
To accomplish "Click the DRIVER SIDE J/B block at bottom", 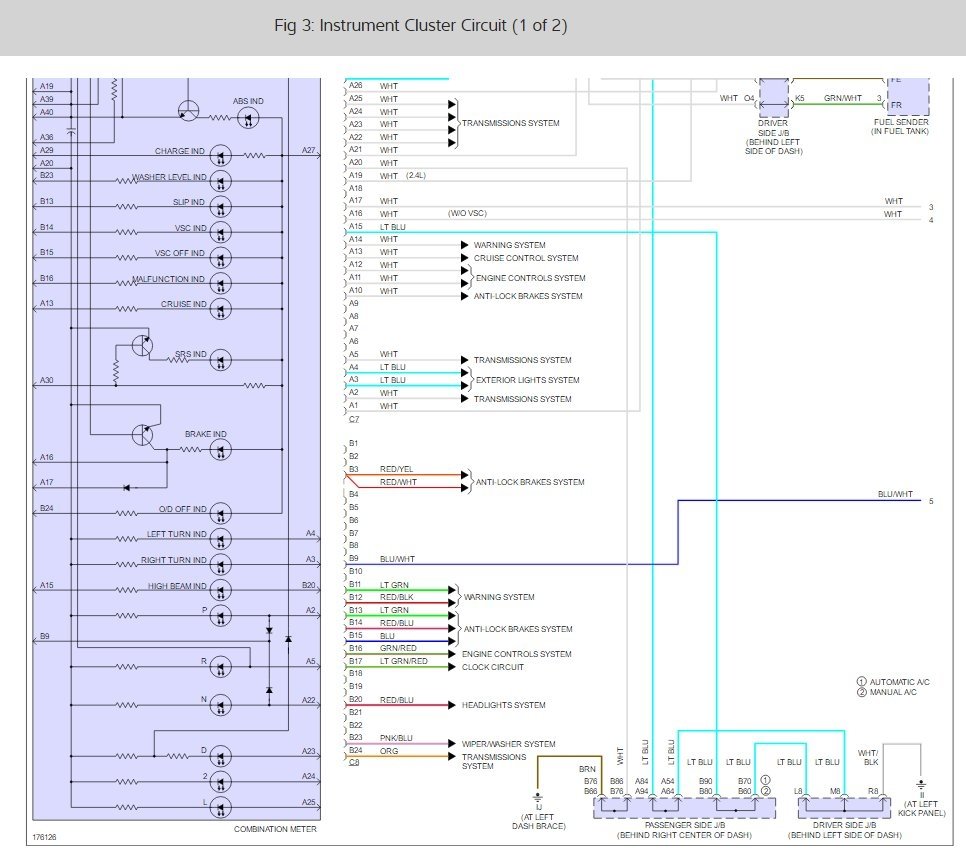I will pyautogui.click(x=844, y=807).
